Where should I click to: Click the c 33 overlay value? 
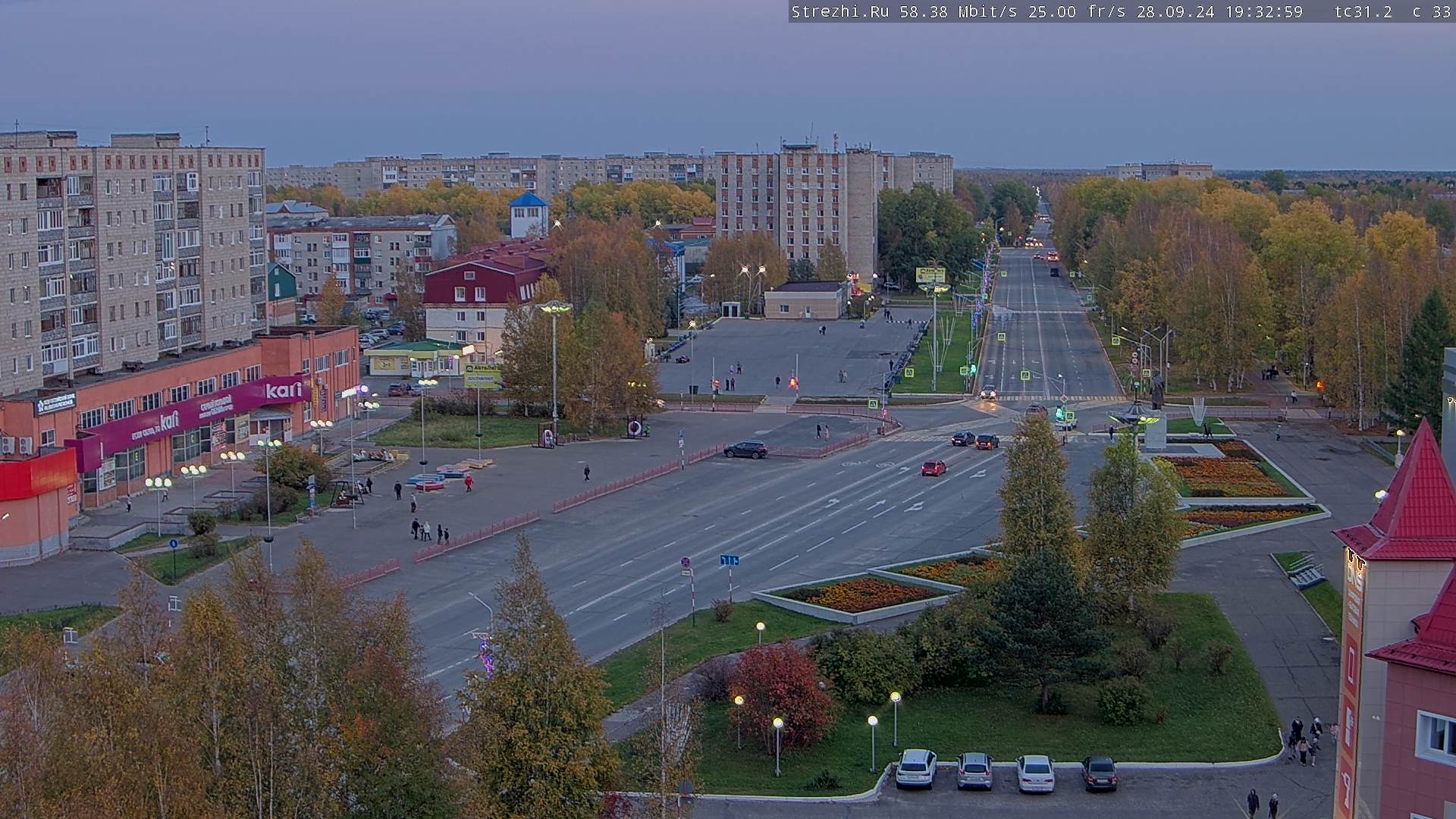1431,11
